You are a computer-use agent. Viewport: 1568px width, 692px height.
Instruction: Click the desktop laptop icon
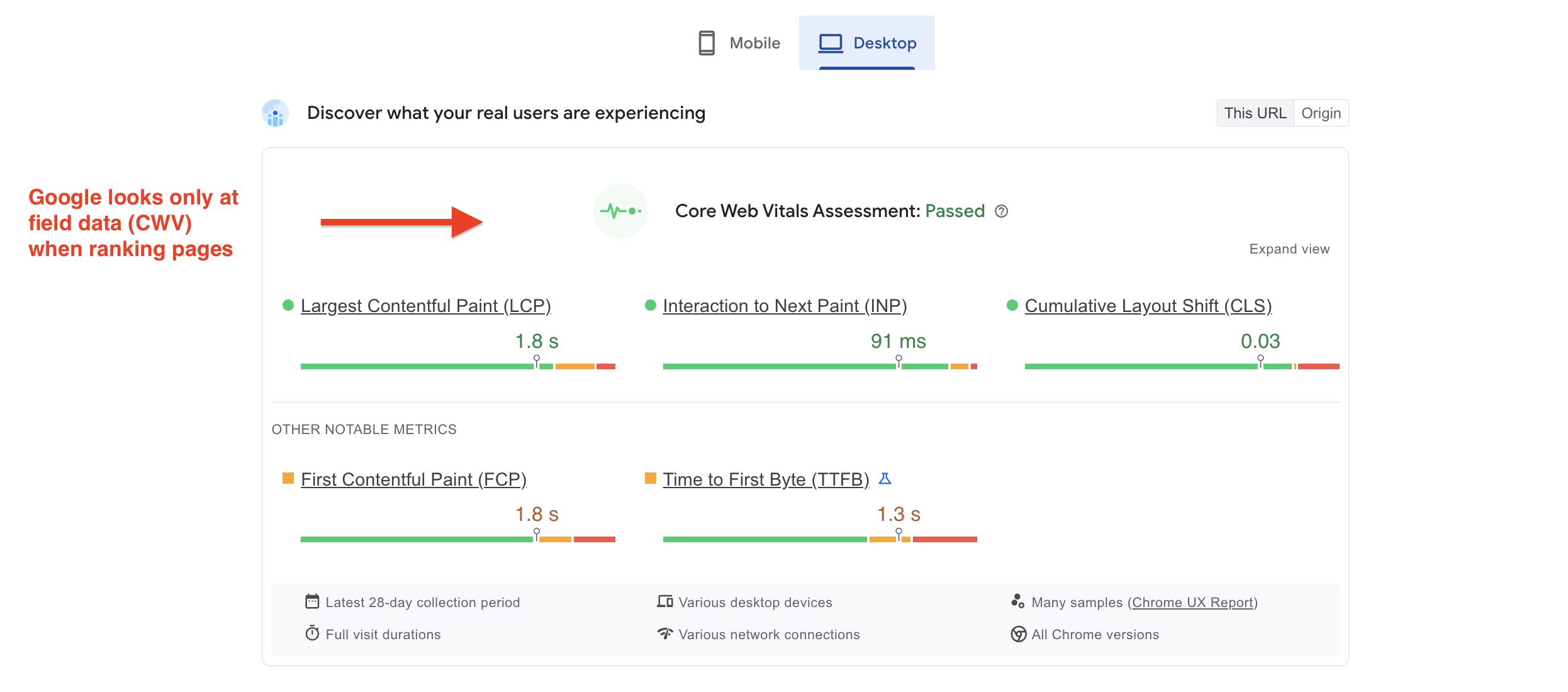tap(831, 43)
